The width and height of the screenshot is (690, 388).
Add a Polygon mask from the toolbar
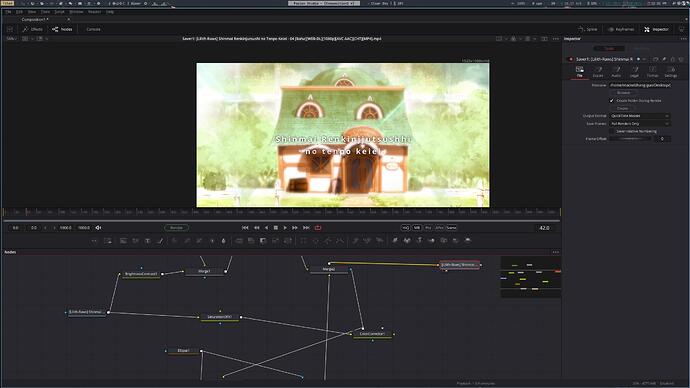[x=328, y=241]
